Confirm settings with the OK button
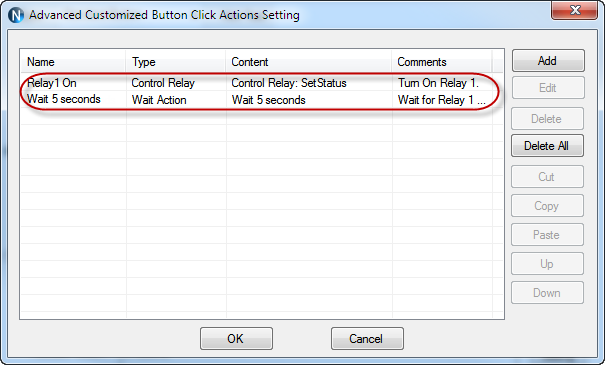The image size is (605, 365). pyautogui.click(x=236, y=338)
